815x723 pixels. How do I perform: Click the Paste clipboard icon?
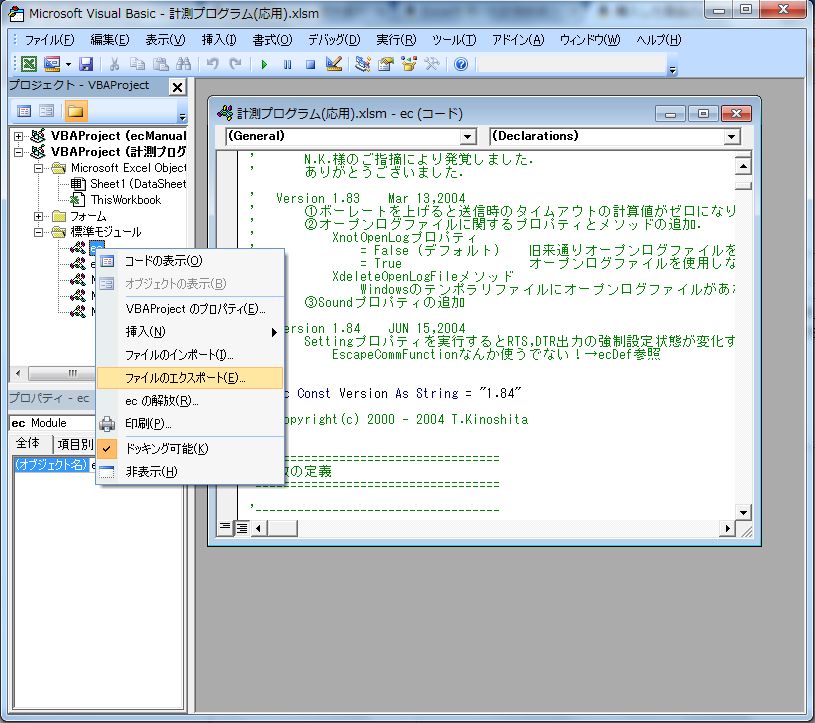click(160, 64)
